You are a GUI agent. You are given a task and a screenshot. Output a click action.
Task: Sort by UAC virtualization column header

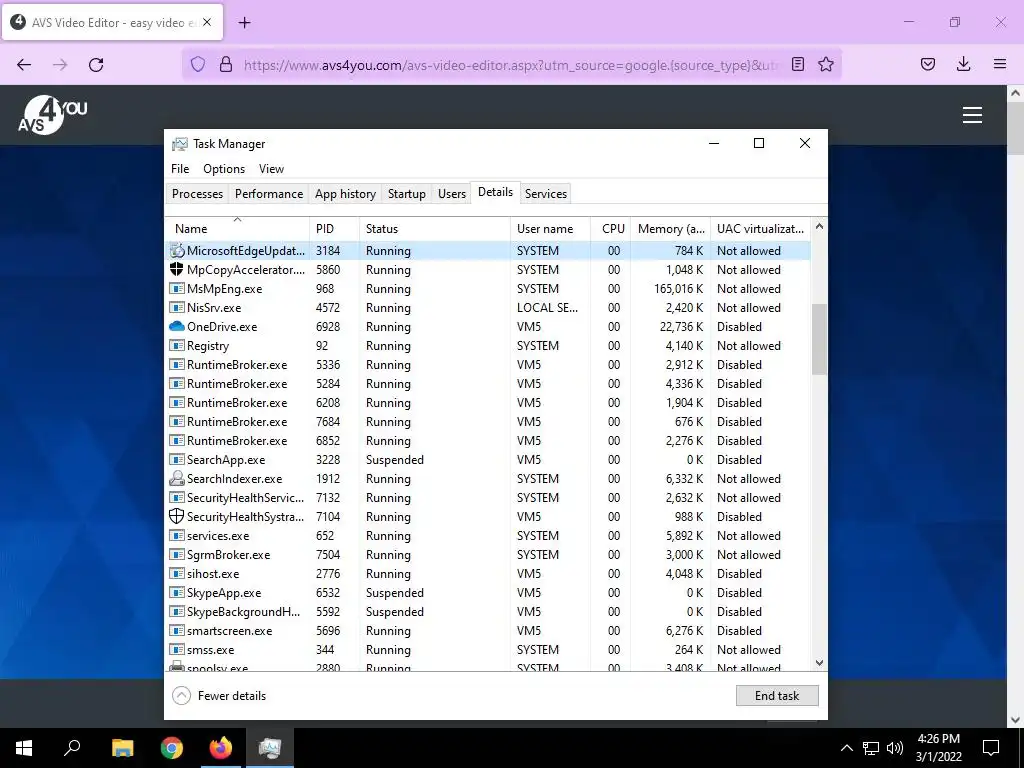click(x=760, y=229)
